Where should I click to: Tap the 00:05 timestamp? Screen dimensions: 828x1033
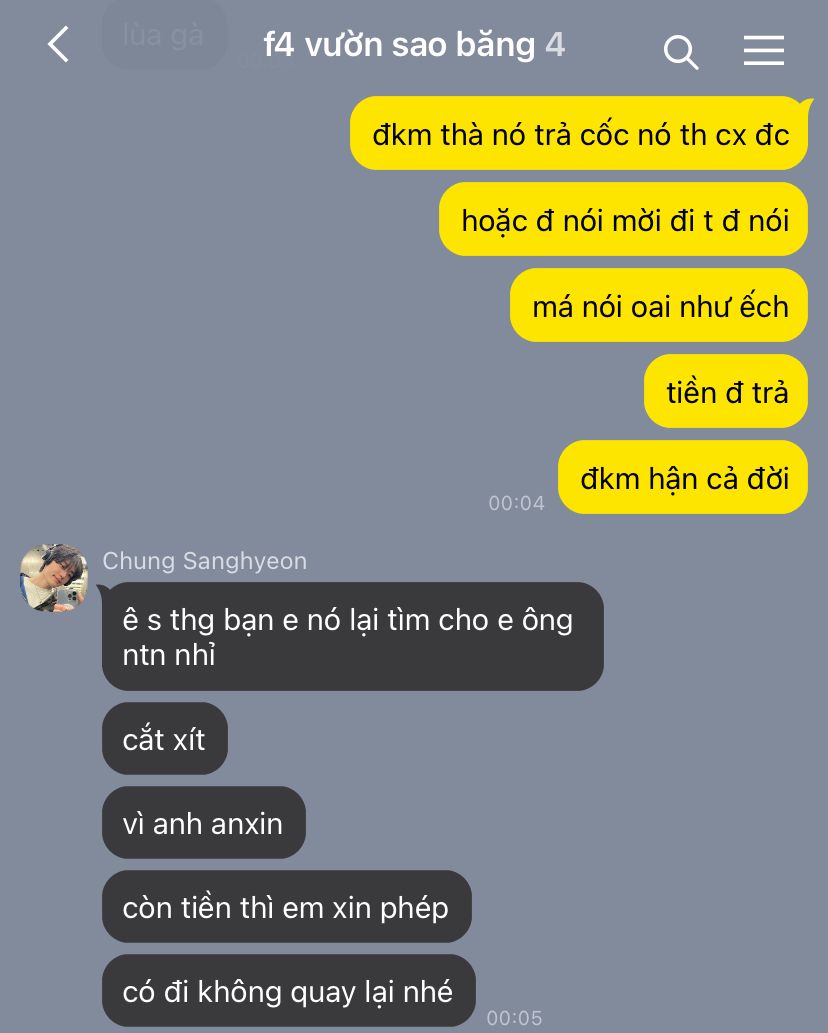pos(514,1018)
